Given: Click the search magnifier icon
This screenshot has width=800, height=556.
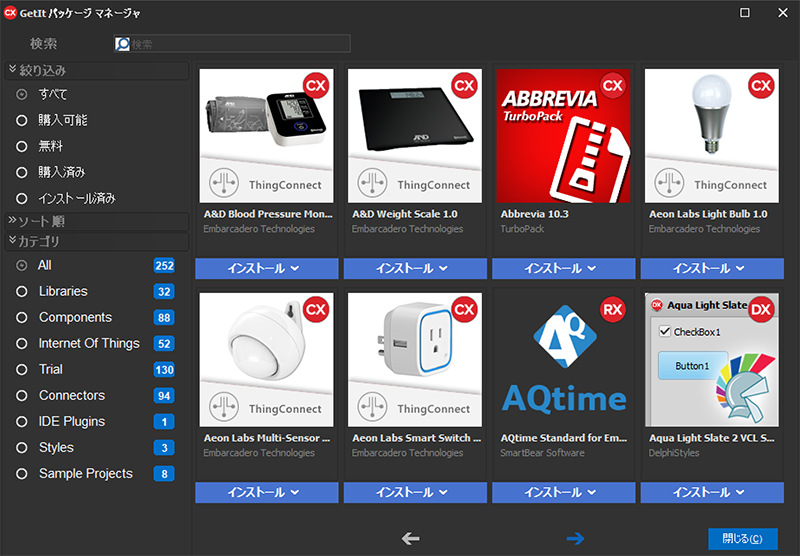Looking at the screenshot, I should (x=123, y=44).
